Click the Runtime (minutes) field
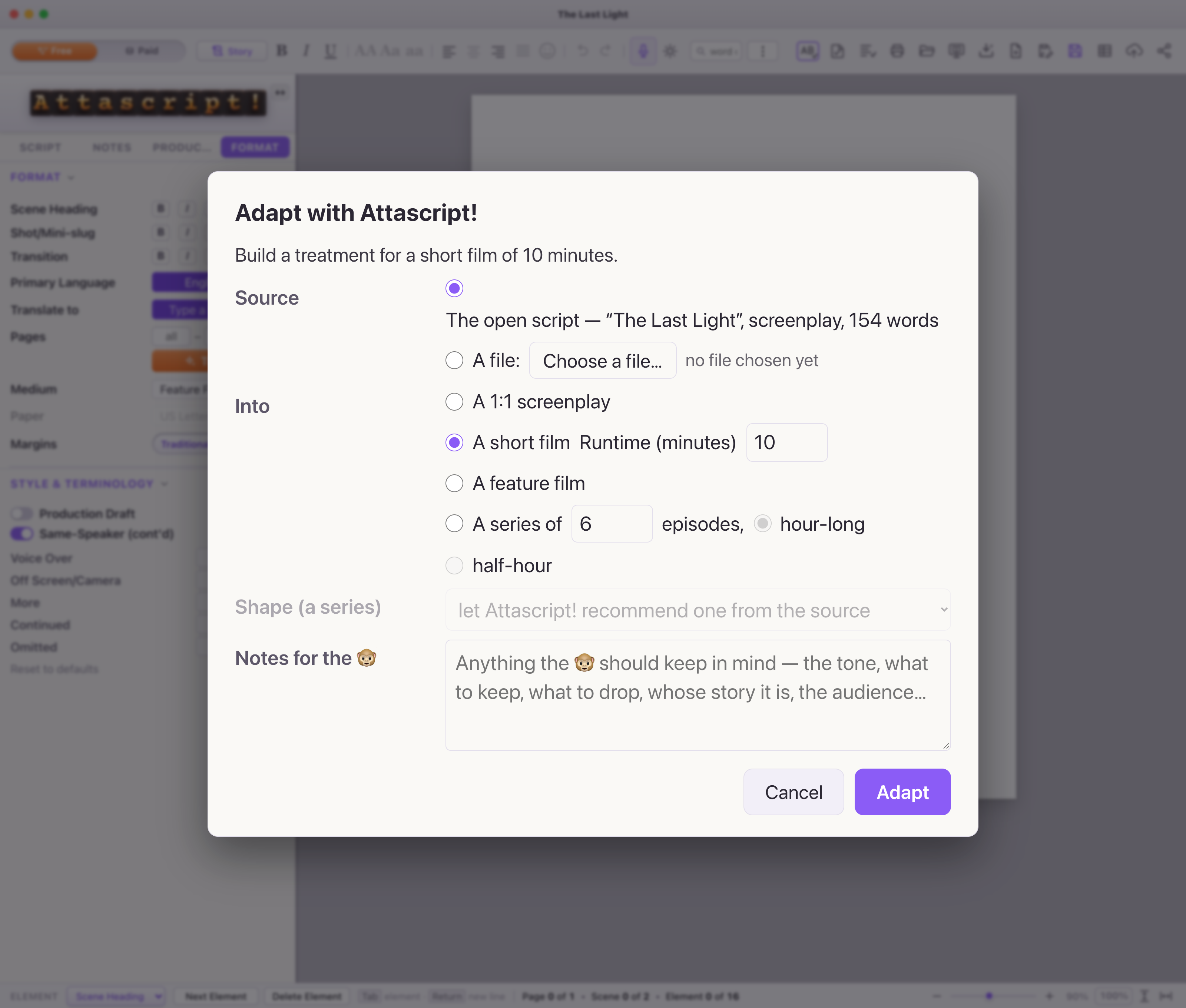Screen dimensions: 1186x1008 click(786, 443)
